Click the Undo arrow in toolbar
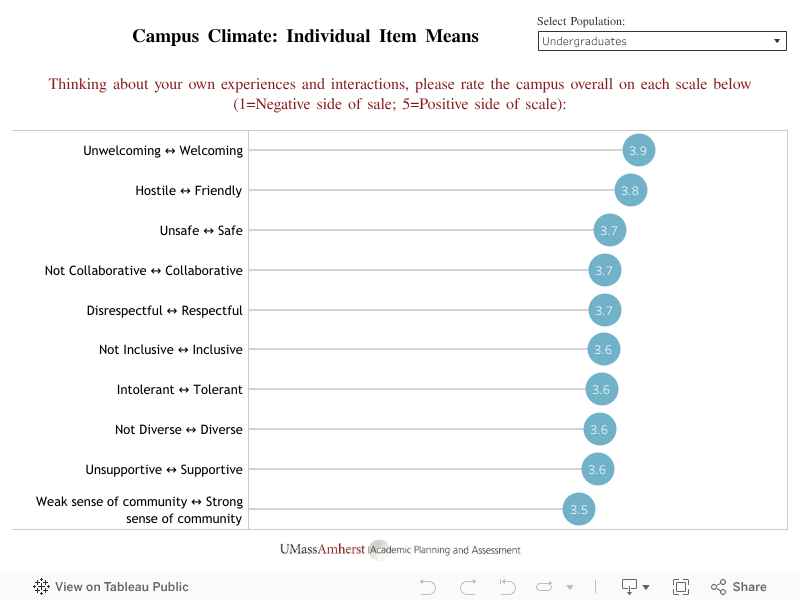Image resolution: width=800 pixels, height=600 pixels. point(428,587)
